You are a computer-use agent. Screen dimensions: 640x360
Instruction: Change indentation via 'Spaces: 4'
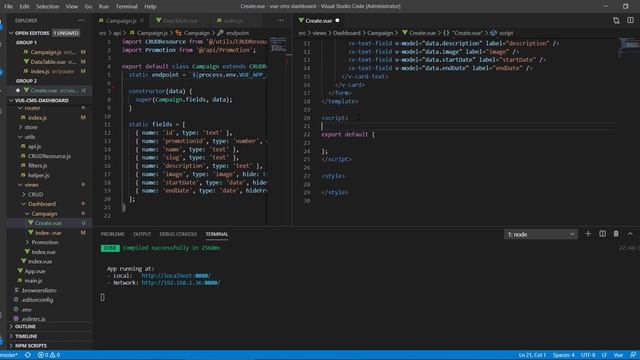(564, 355)
